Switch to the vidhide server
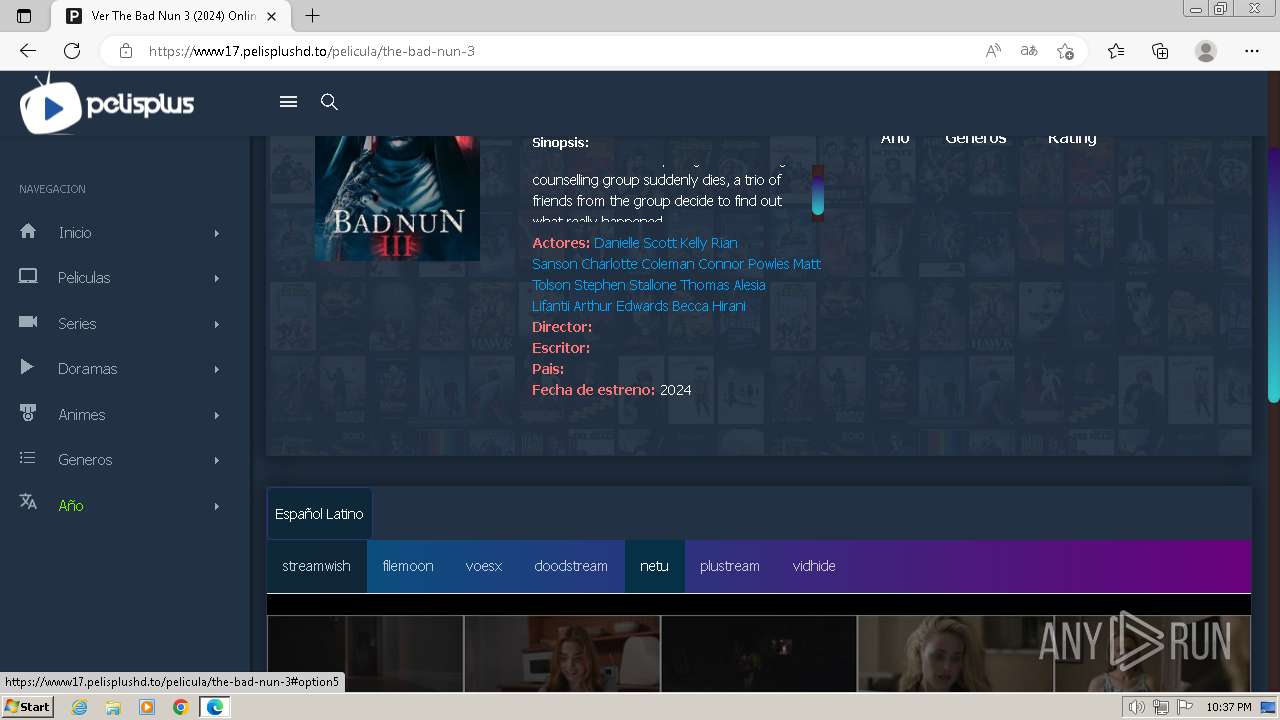Viewport: 1280px width, 720px height. [x=814, y=566]
